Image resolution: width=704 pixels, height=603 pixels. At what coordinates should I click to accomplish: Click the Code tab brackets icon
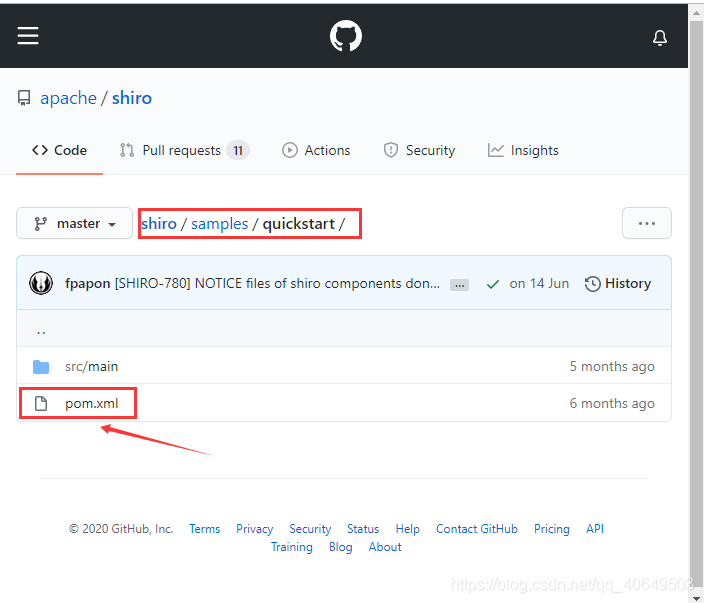coord(40,150)
